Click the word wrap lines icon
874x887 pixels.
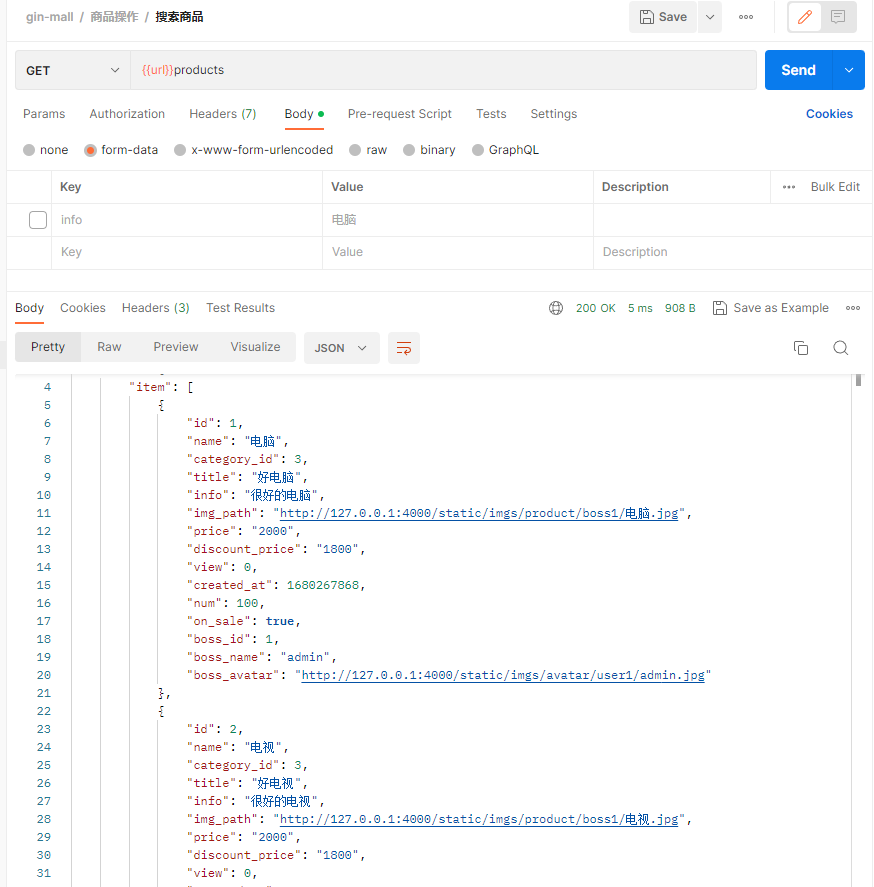pyautogui.click(x=404, y=348)
